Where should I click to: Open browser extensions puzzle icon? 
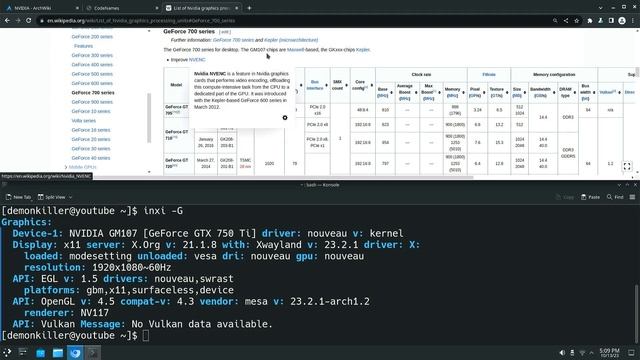coord(590,20)
